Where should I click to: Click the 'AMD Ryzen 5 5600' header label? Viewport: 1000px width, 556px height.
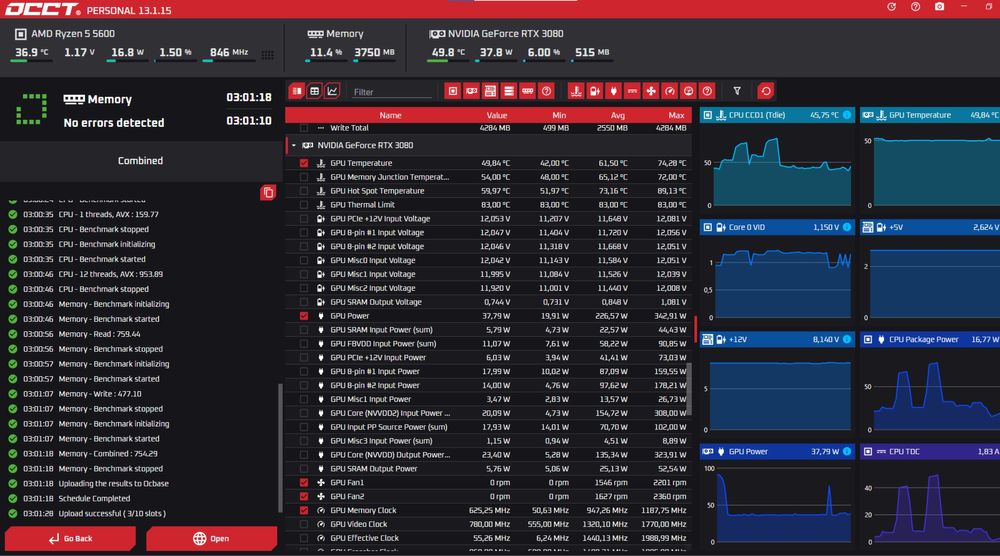73,34
